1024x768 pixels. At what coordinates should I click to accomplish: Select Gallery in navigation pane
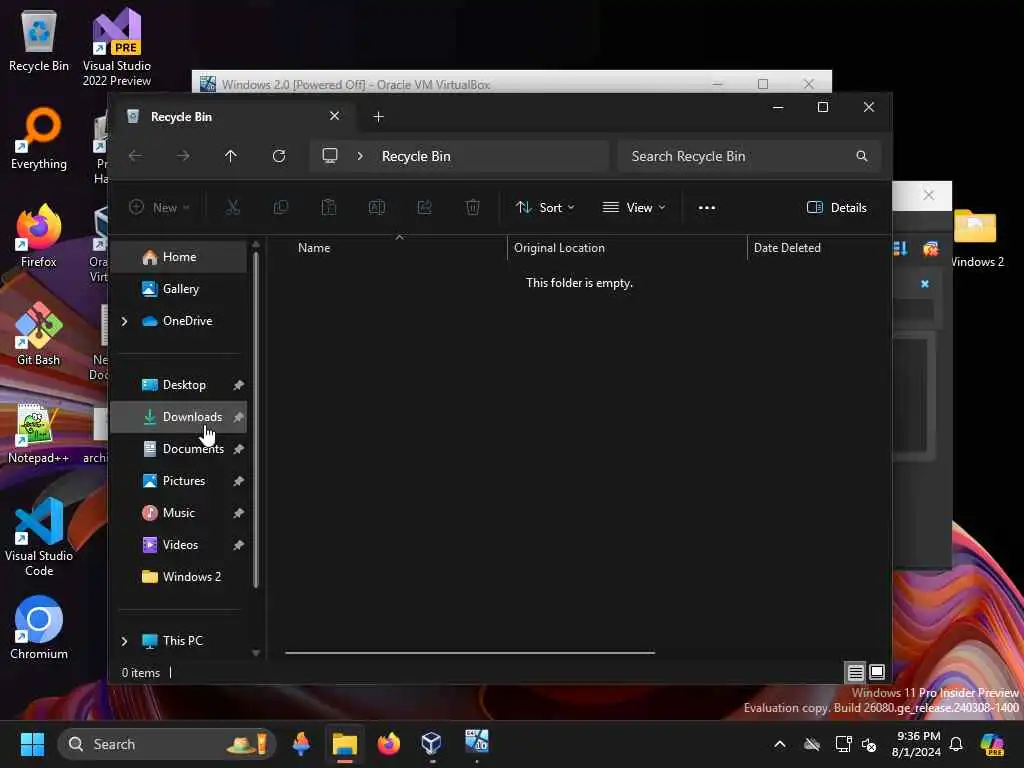click(x=179, y=289)
